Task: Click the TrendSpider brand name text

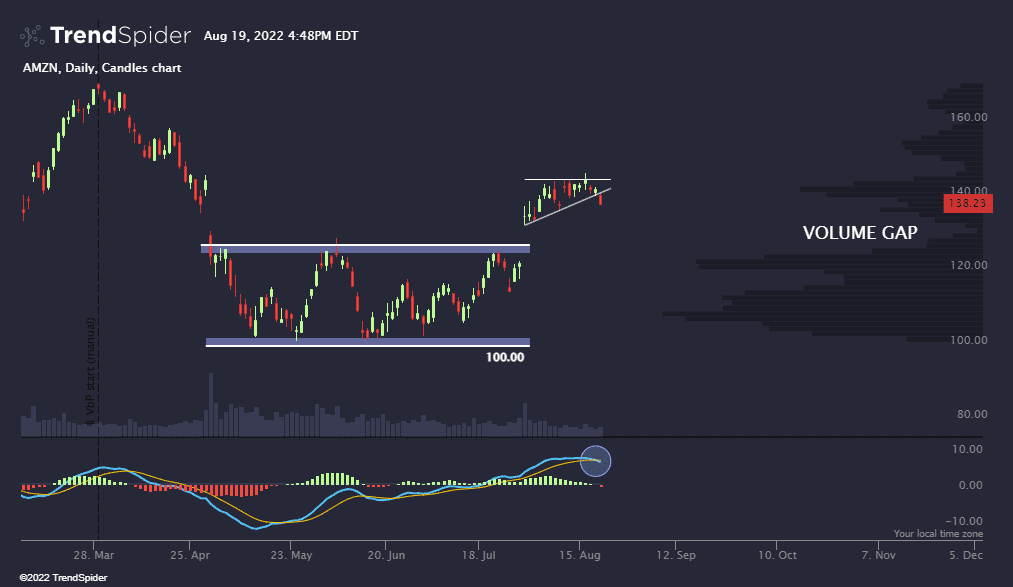Action: click(x=120, y=36)
